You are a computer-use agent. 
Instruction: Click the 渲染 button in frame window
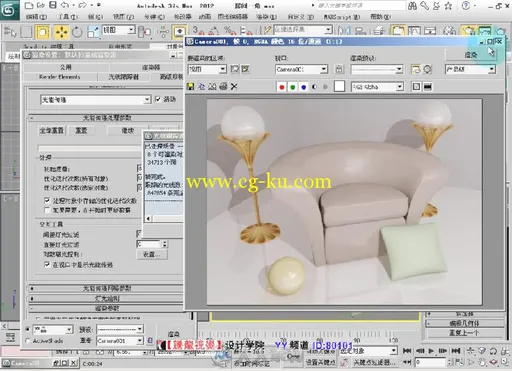[471, 55]
